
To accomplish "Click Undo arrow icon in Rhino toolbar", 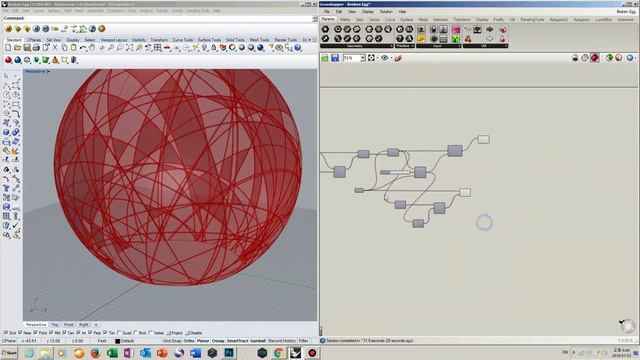I will click(83, 48).
